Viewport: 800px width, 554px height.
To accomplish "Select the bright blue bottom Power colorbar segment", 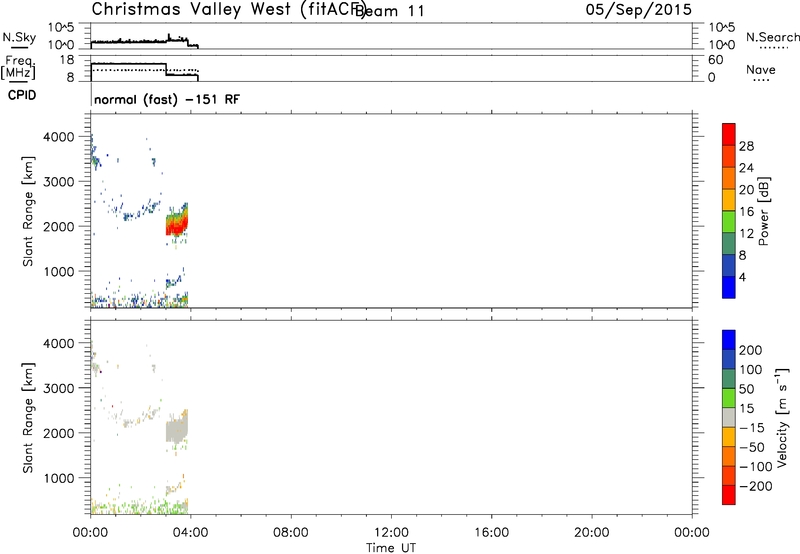I will 729,287.
